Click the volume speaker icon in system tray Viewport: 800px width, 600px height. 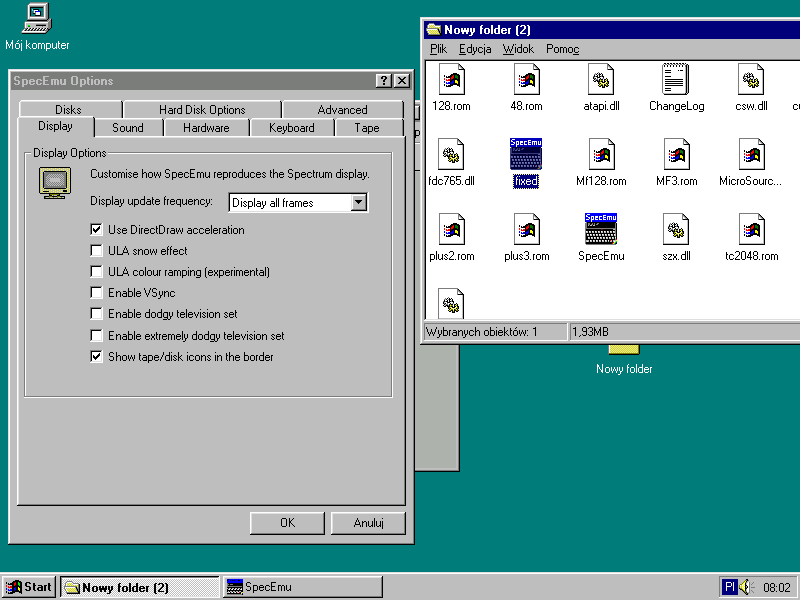(x=746, y=587)
